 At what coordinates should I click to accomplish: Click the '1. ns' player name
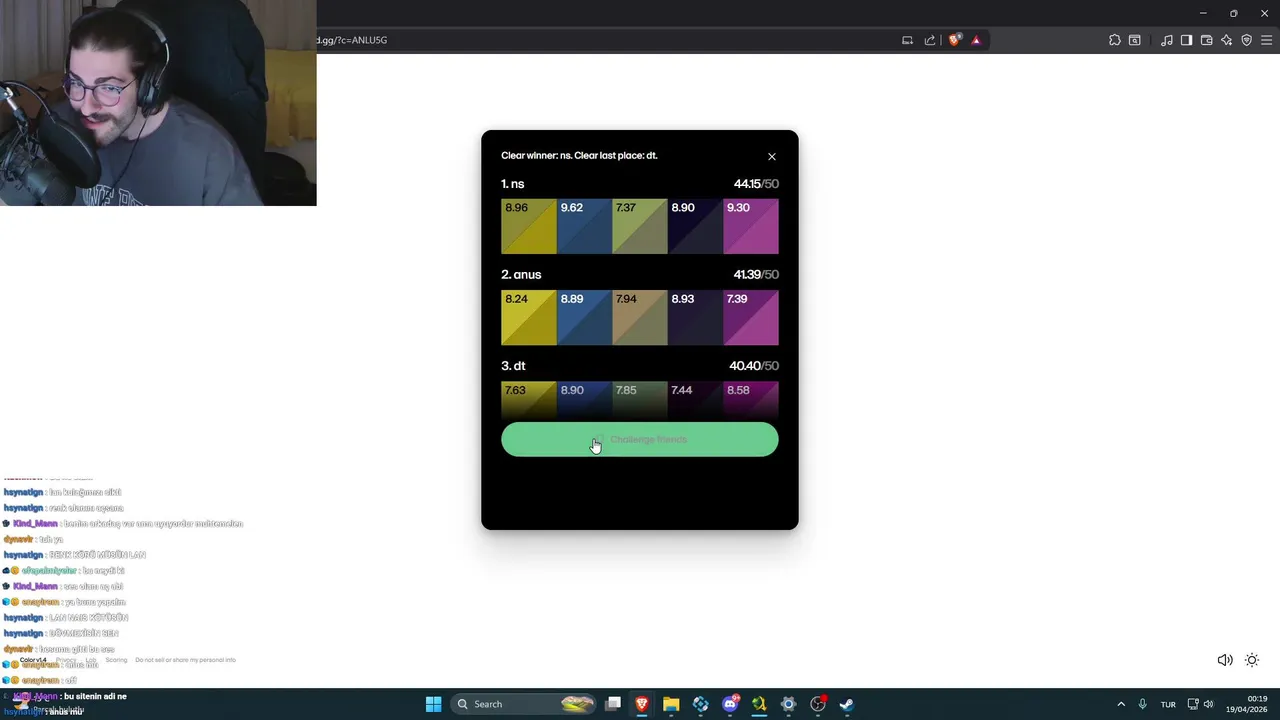(x=513, y=184)
